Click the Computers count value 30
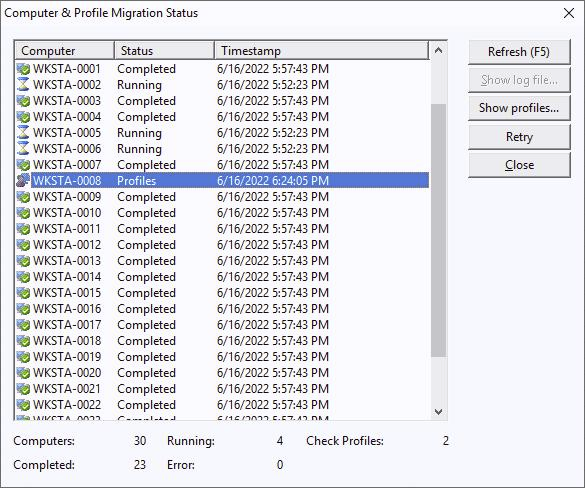Image resolution: width=585 pixels, height=488 pixels. [140, 441]
